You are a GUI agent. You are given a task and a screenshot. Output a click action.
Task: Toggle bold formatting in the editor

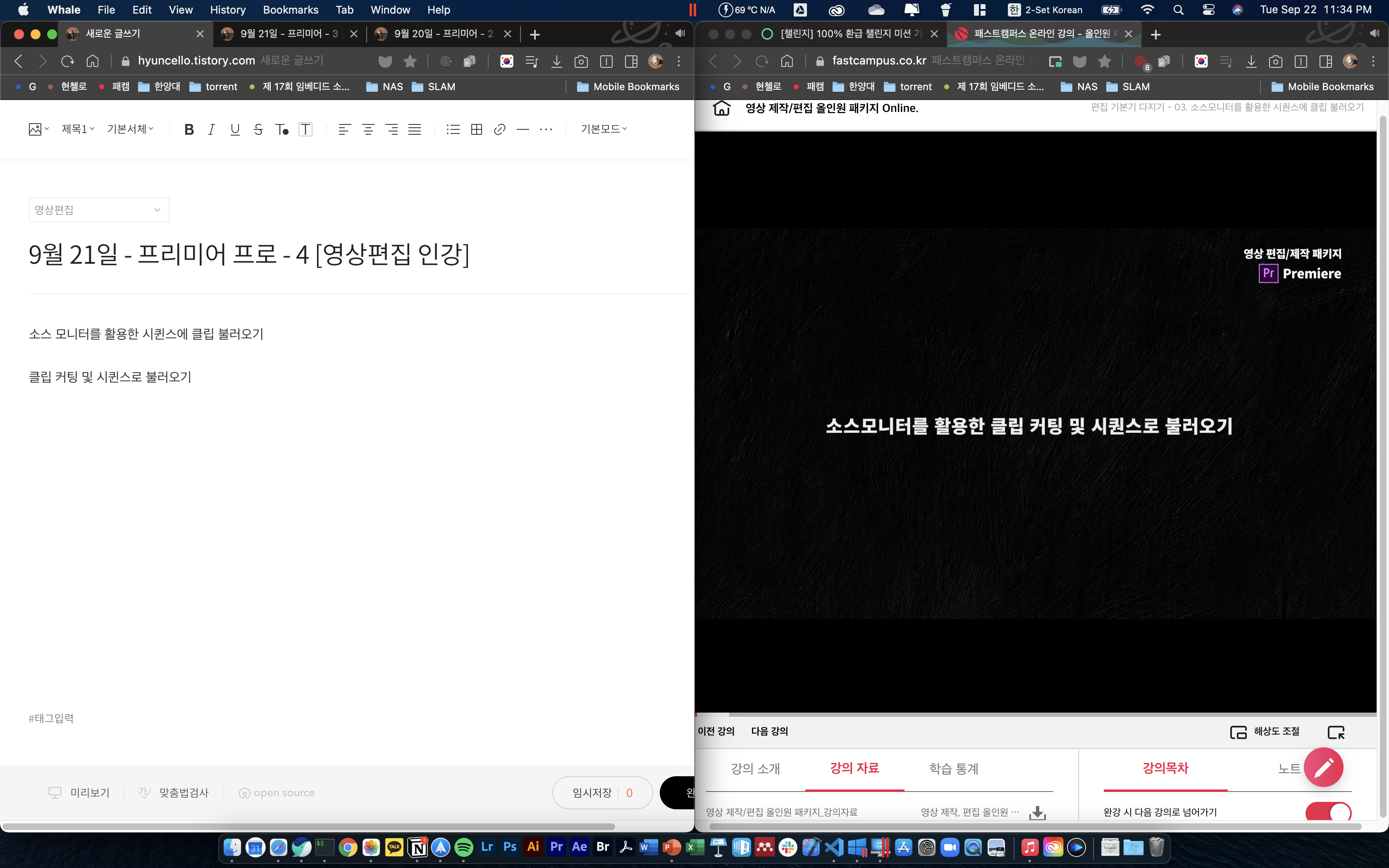click(189, 129)
